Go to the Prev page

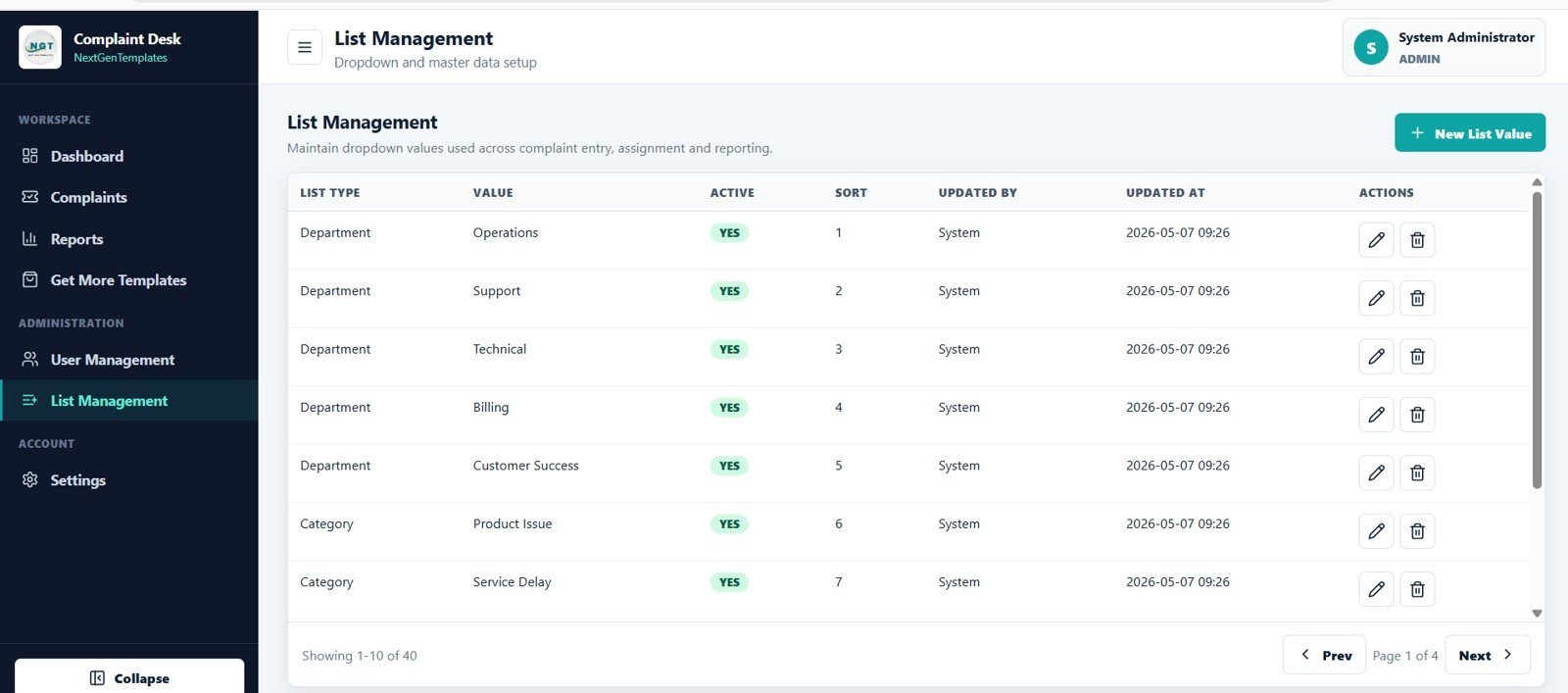click(1324, 656)
